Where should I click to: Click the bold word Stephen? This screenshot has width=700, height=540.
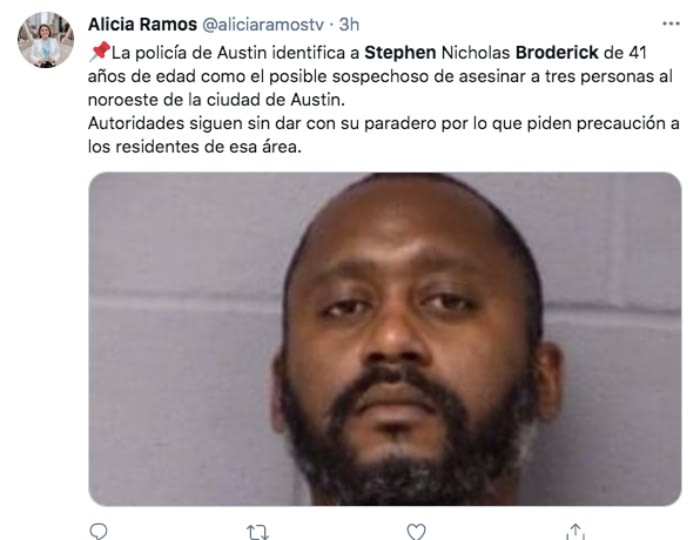tap(400, 53)
